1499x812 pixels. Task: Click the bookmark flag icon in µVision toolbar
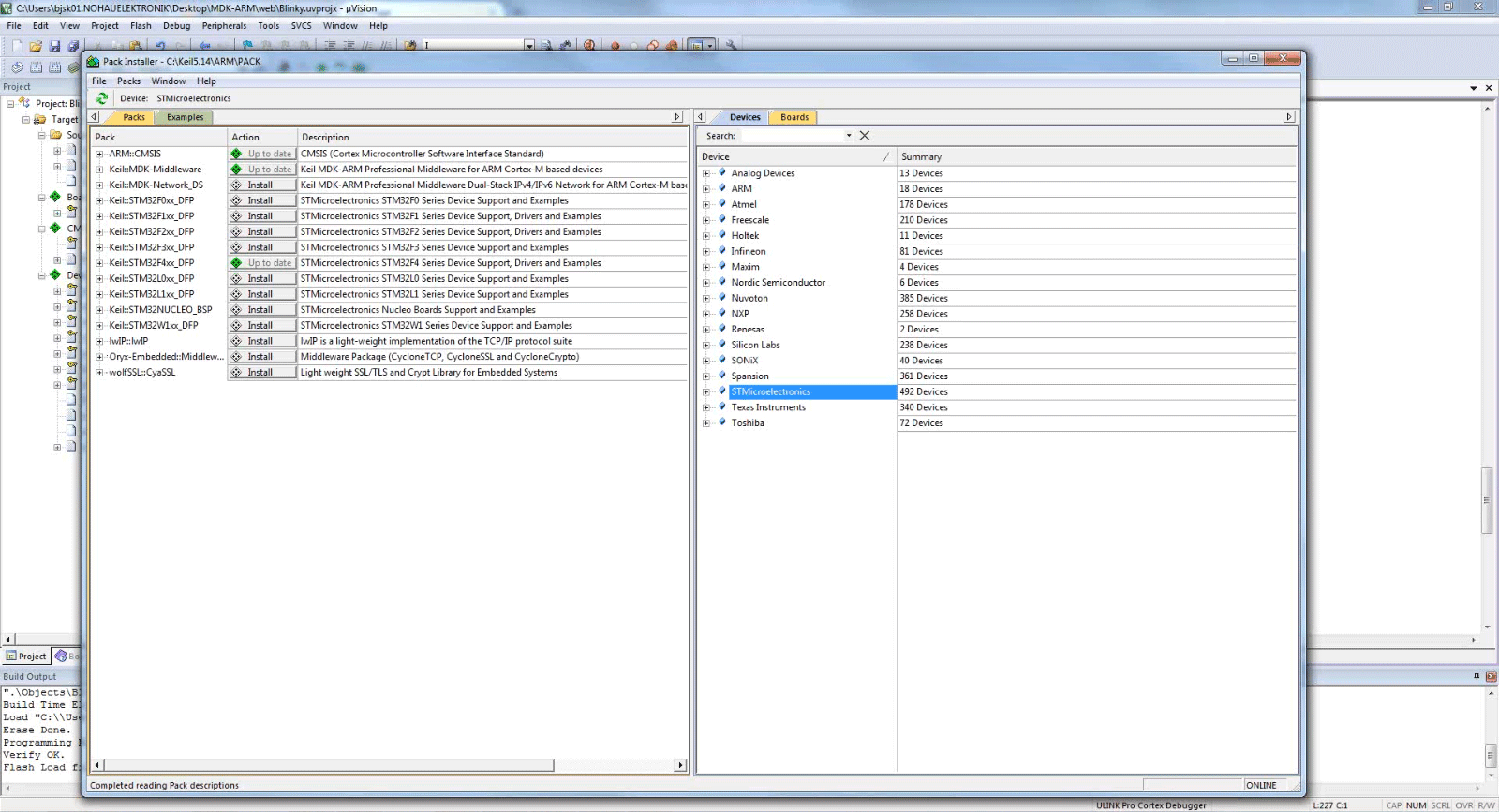[247, 45]
